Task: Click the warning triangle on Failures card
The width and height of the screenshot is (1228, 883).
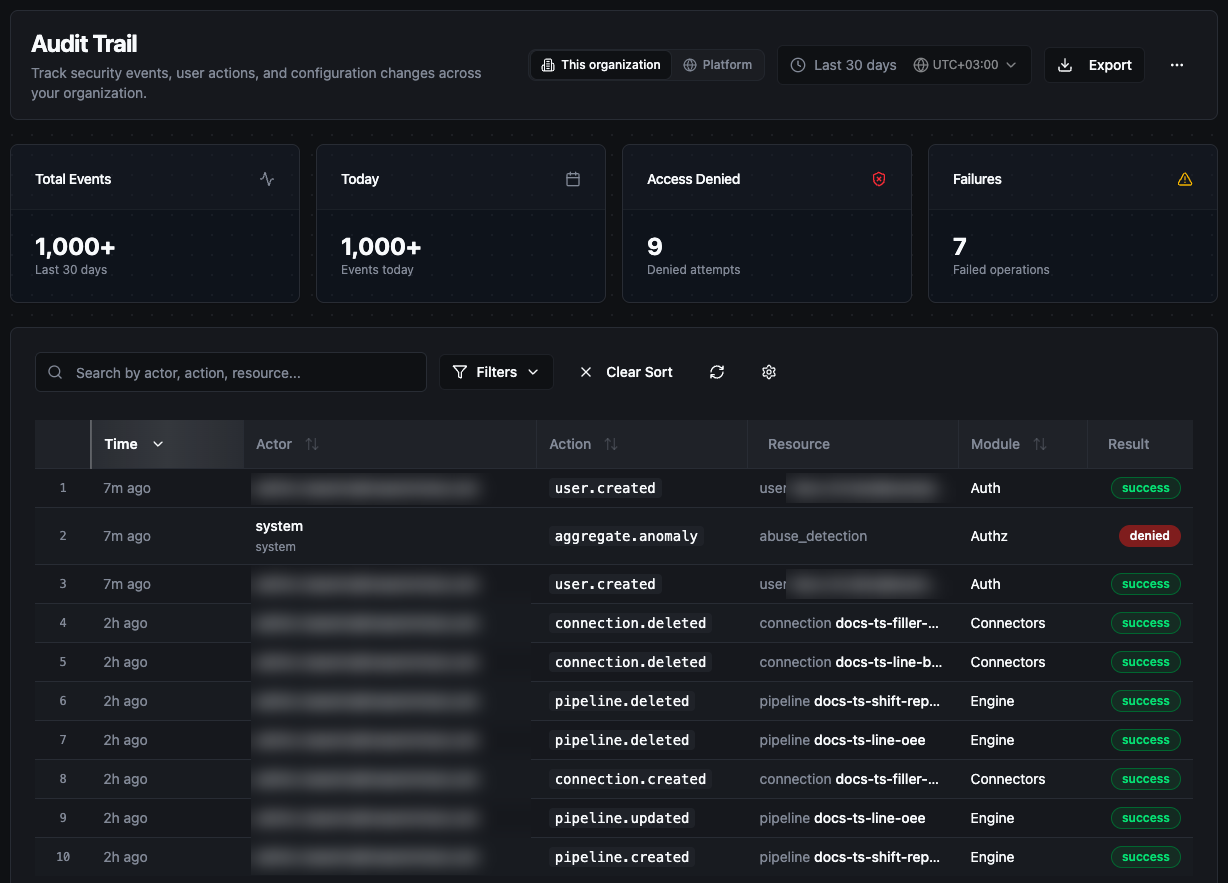Action: 1185,179
